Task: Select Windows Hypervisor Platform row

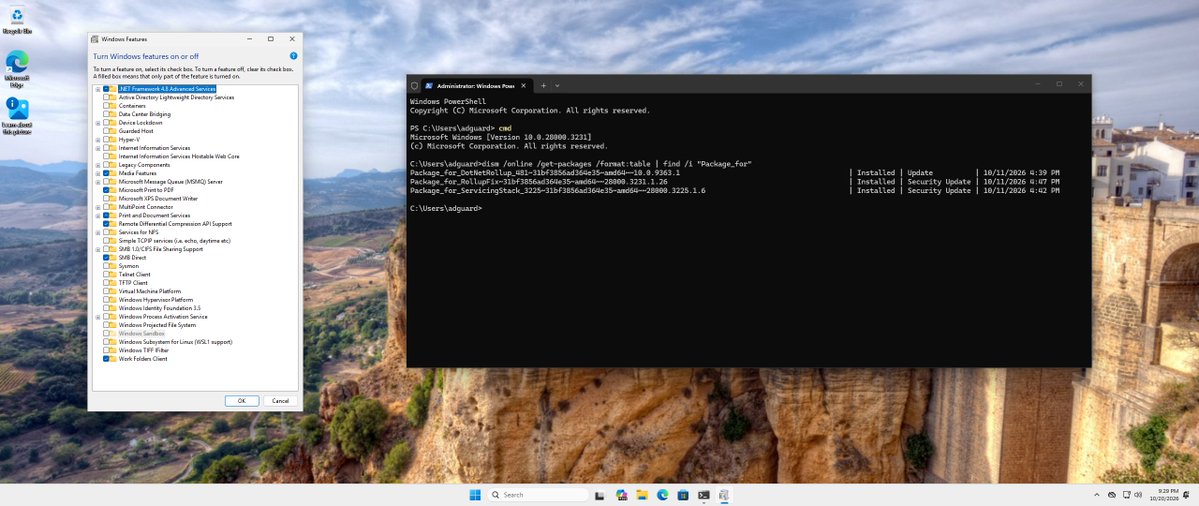Action: pos(156,300)
